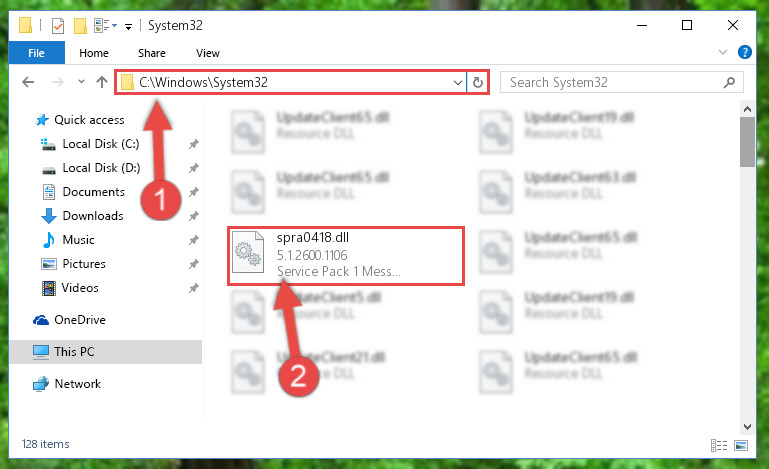Select the spra0418.dll file
This screenshot has width=769, height=469.
(x=346, y=255)
